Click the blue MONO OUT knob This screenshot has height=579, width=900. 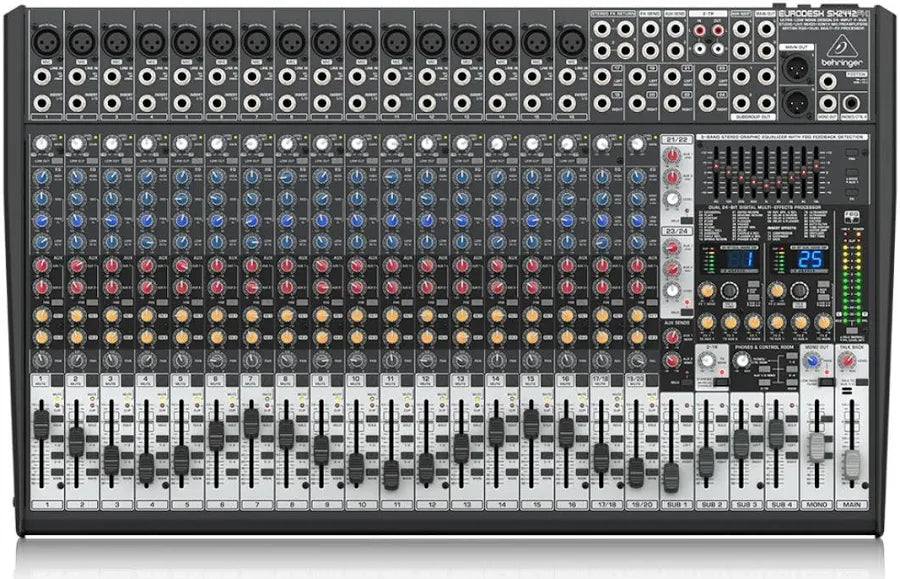coord(812,361)
